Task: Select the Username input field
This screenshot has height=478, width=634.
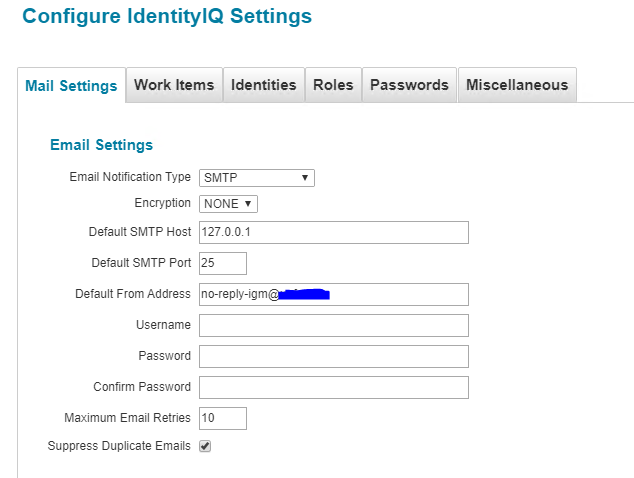Action: [333, 325]
